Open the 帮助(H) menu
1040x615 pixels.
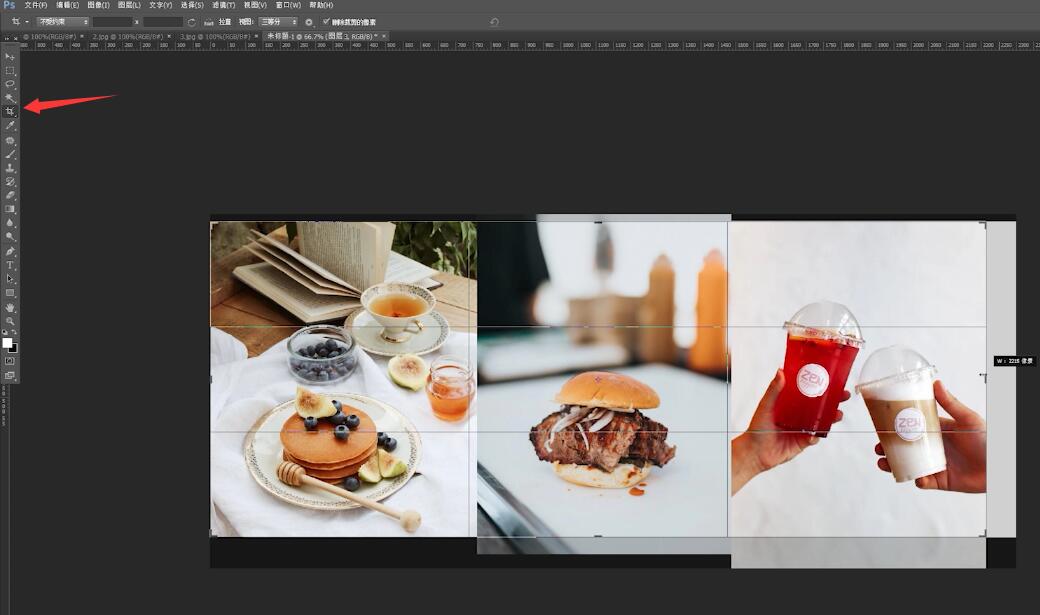[321, 5]
